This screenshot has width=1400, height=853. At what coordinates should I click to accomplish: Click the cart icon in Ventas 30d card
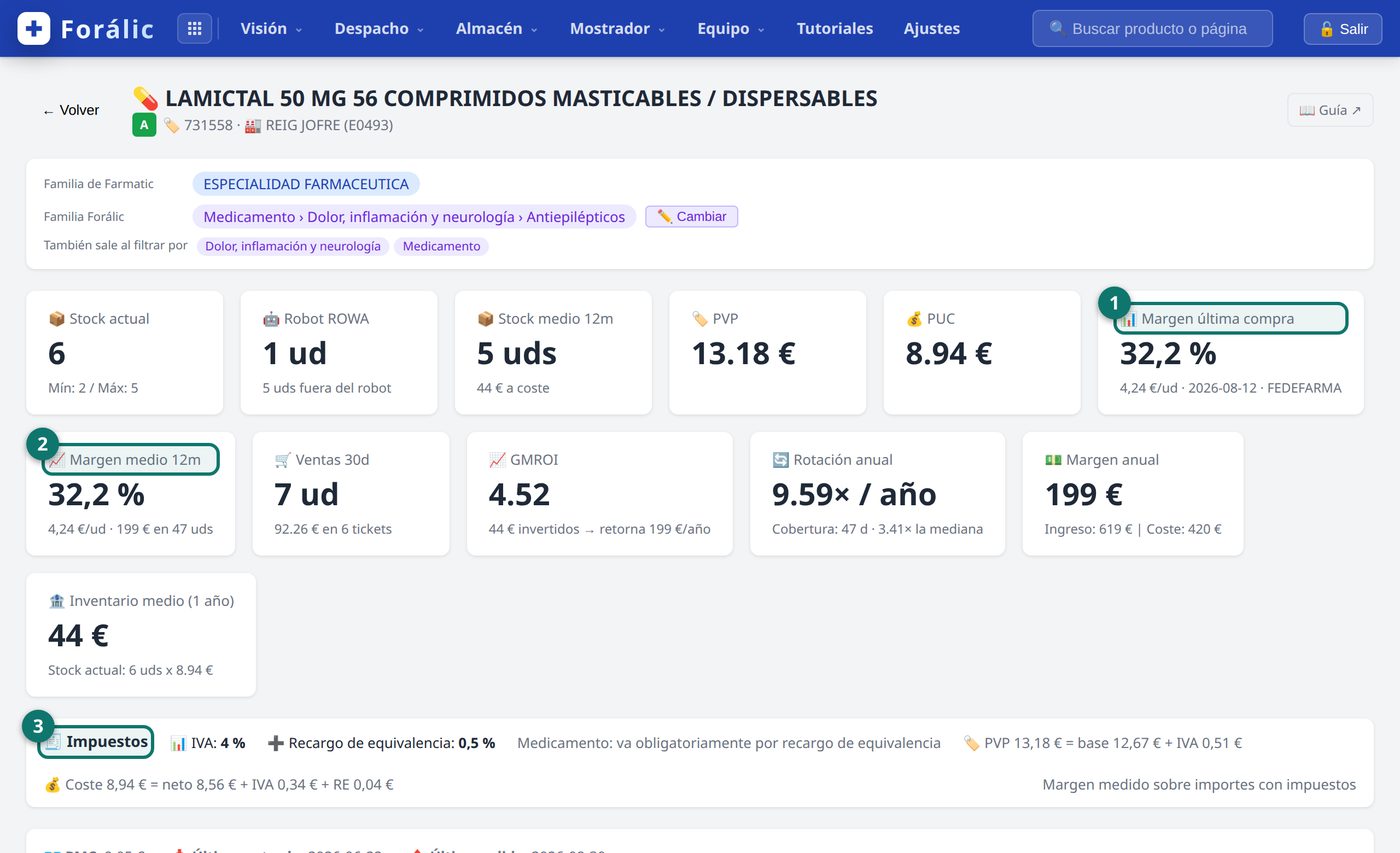pyautogui.click(x=282, y=460)
